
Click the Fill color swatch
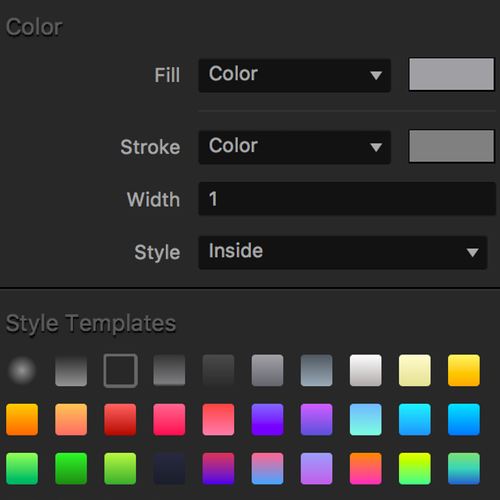(x=452, y=74)
